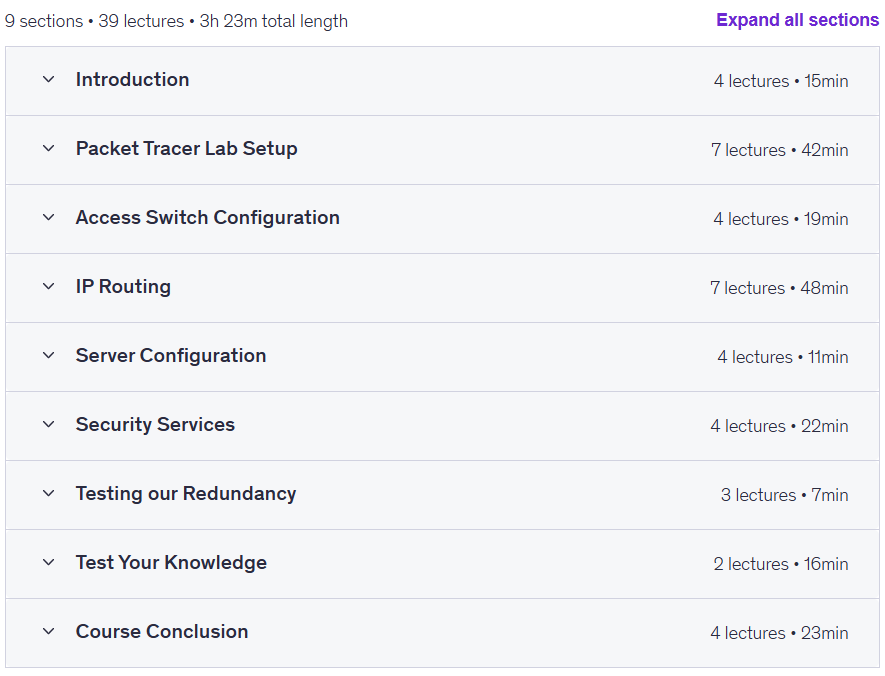Select the Test Your Knowledge heading
Image resolution: width=885 pixels, height=676 pixels.
[171, 563]
